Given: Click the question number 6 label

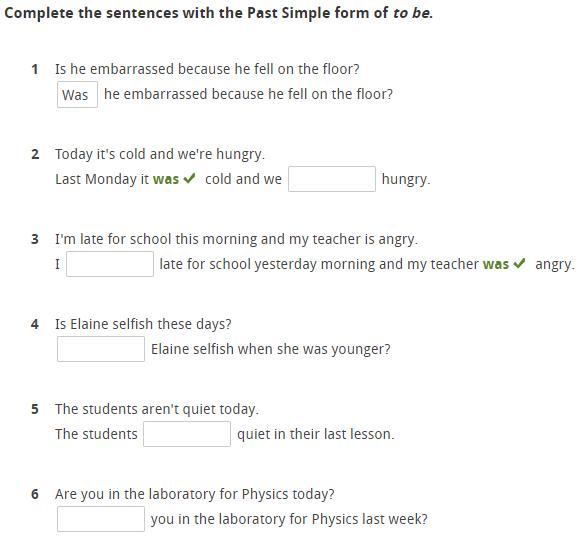Looking at the screenshot, I should pos(35,494).
